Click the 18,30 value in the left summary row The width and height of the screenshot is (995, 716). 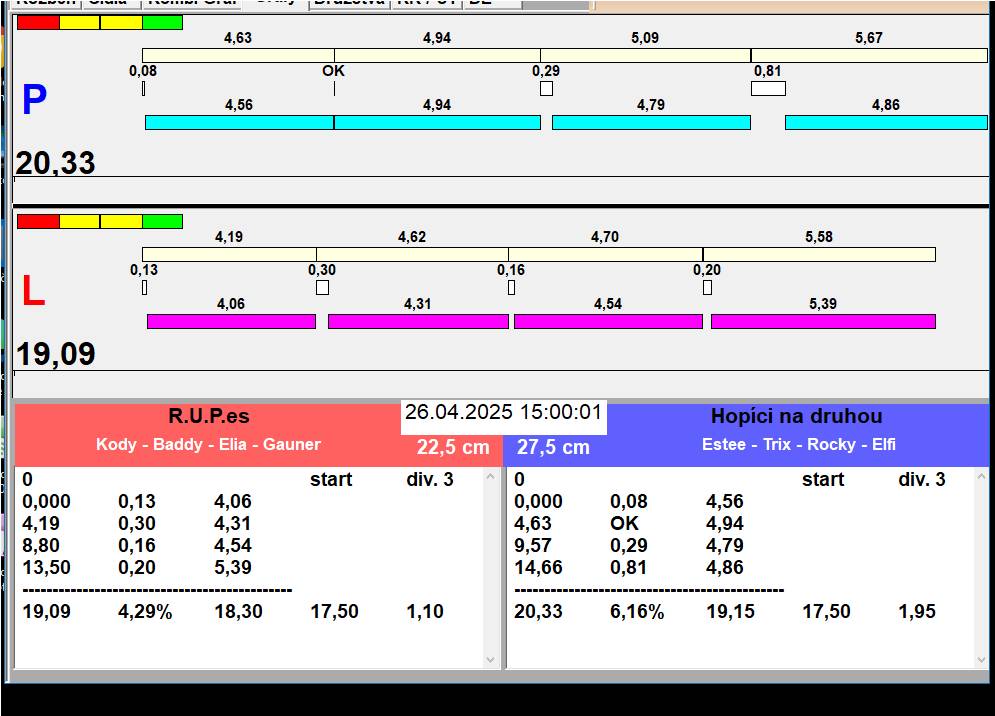point(238,611)
